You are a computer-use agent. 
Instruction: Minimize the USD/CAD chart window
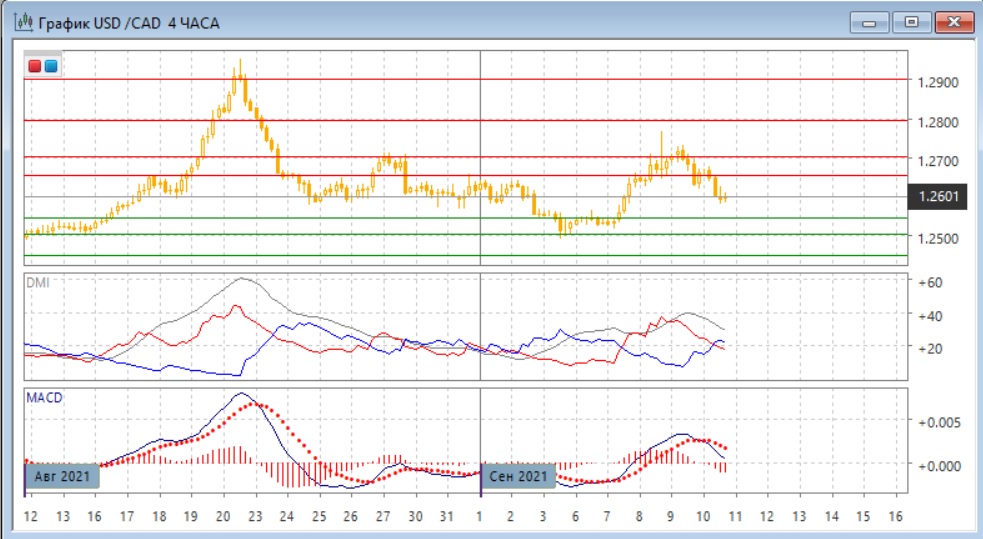(x=873, y=21)
